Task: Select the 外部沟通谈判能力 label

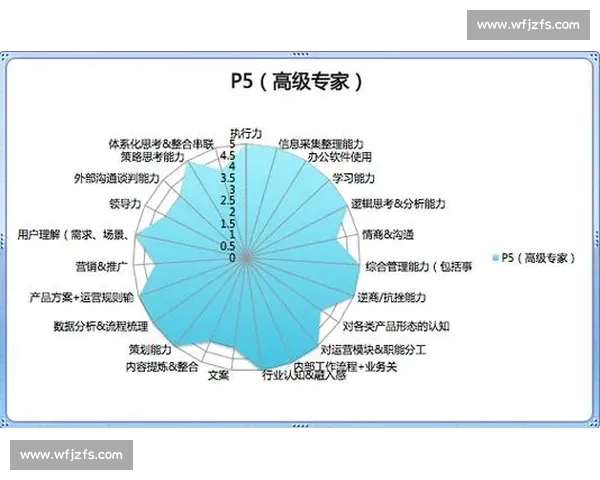Action: click(x=117, y=178)
